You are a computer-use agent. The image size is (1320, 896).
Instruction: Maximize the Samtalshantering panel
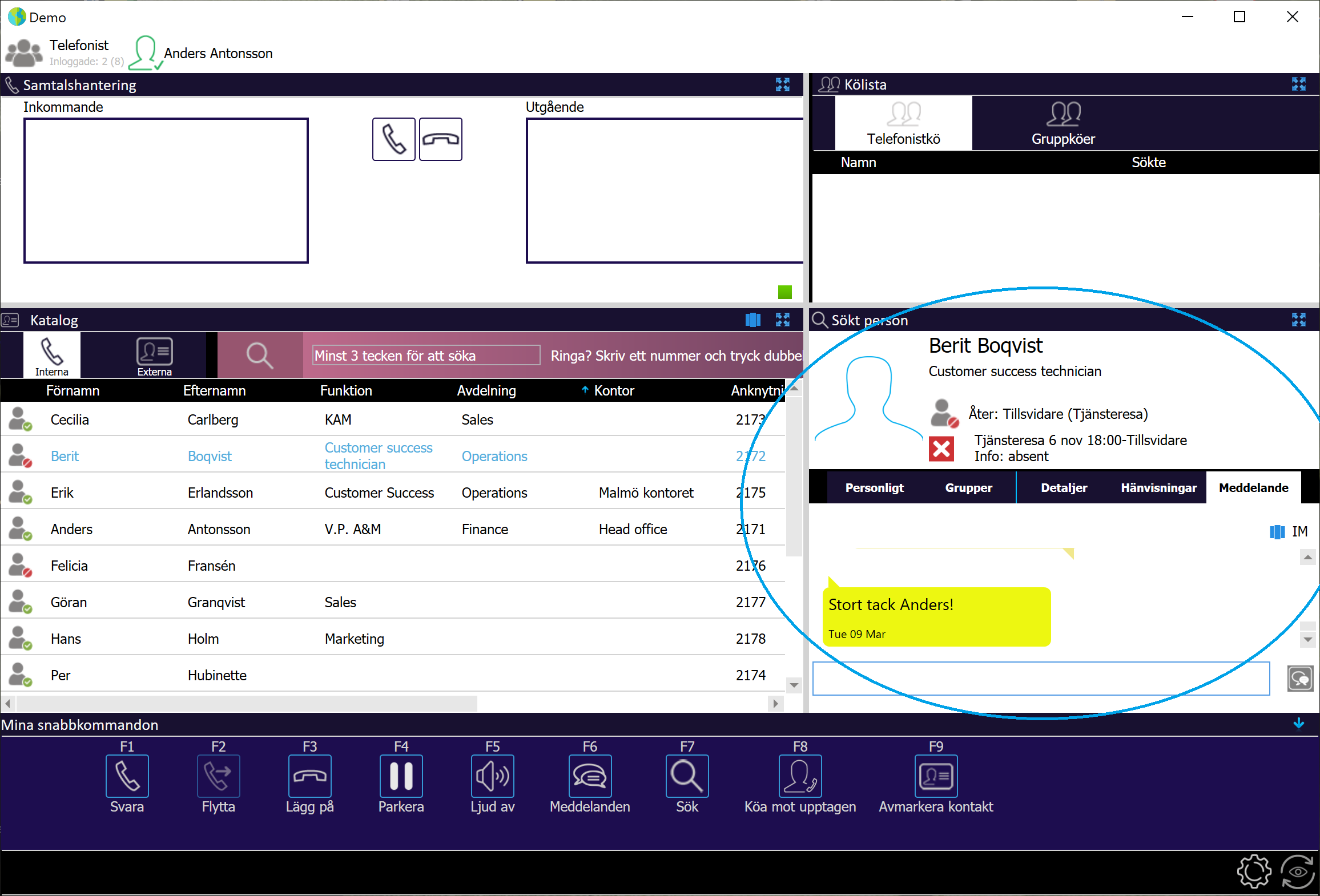tap(782, 85)
